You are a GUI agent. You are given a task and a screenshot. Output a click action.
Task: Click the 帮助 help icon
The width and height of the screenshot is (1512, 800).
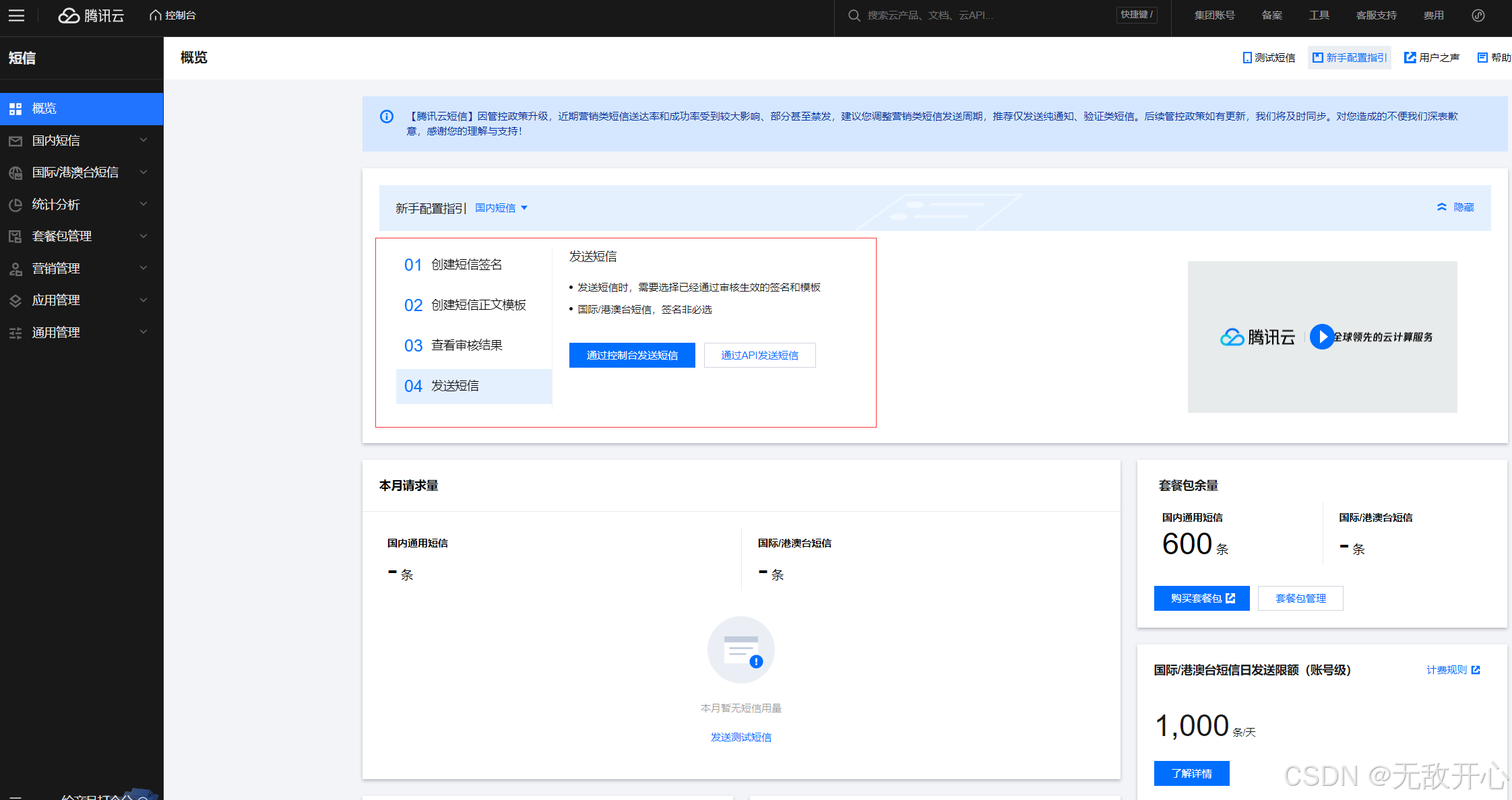tap(1482, 58)
